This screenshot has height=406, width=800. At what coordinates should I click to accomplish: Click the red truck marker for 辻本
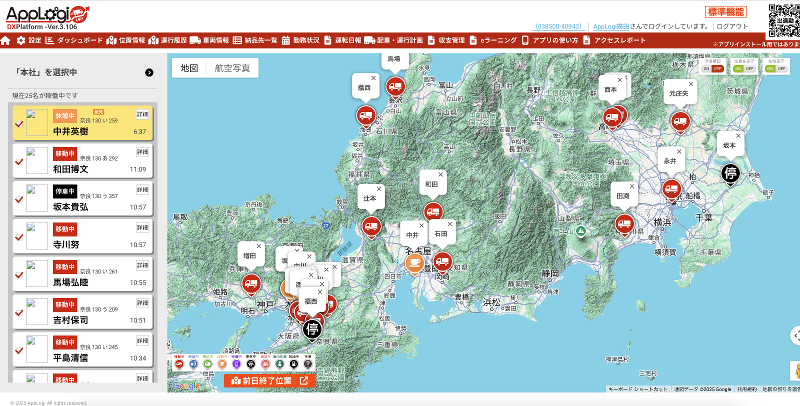click(x=370, y=227)
